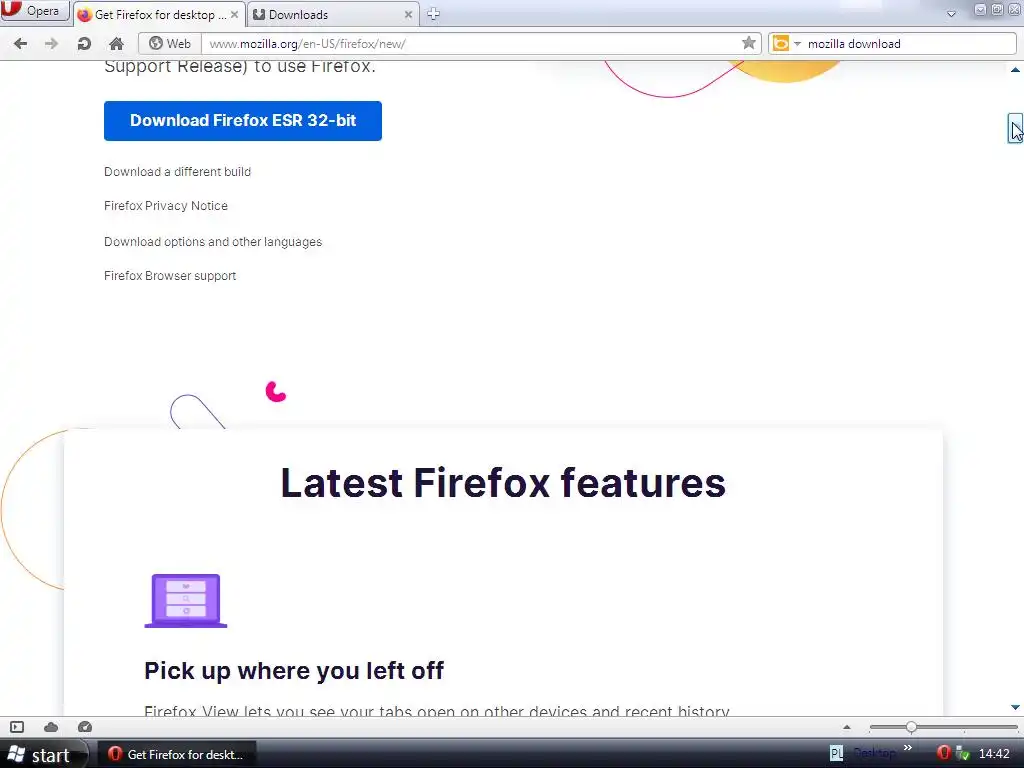
Task: Open the Windows start menu
Action: pyautogui.click(x=43, y=754)
